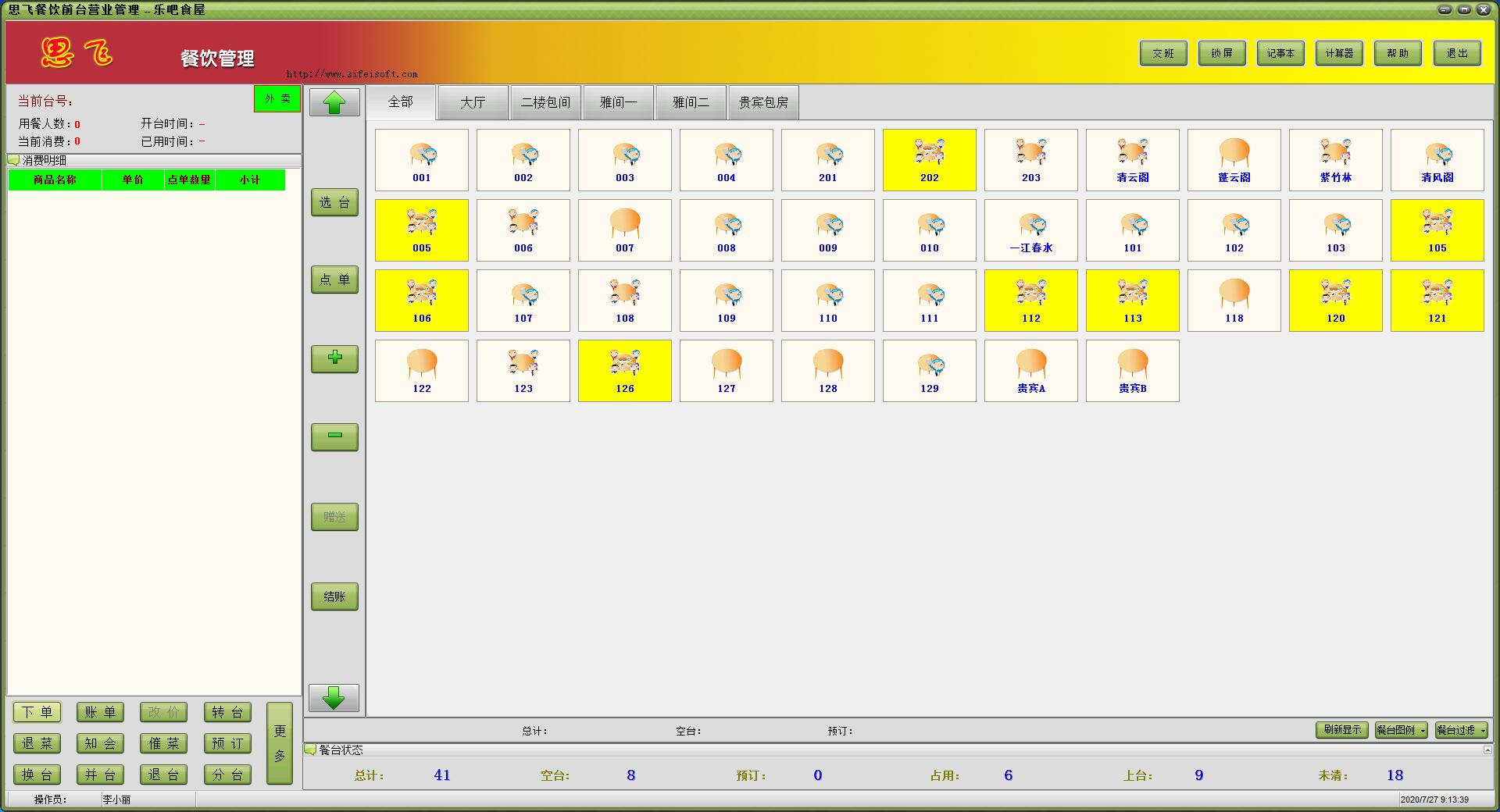This screenshot has height=812, width=1500.
Task: Click the 商品名称 column header
Action: coord(55,180)
